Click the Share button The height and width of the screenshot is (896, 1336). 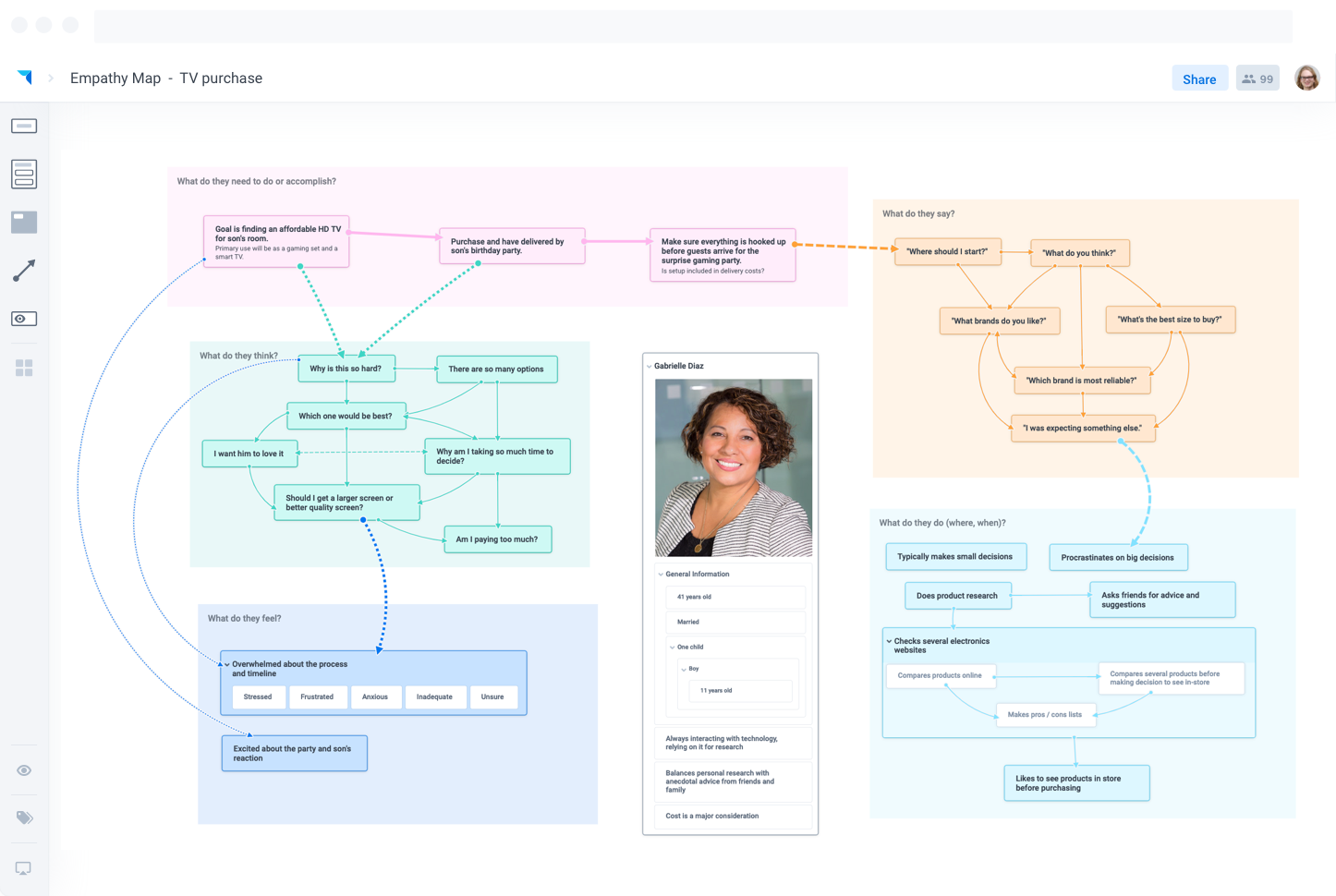pos(1199,78)
